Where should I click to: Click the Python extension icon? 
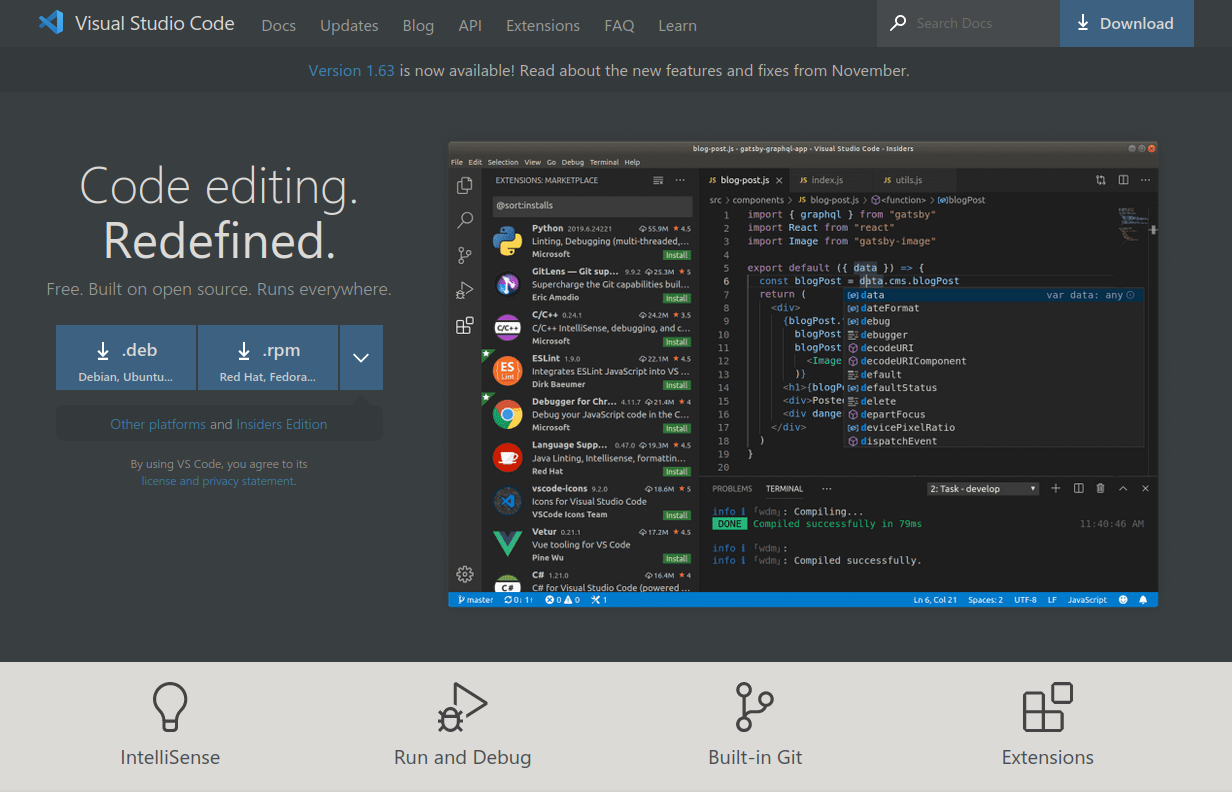508,241
